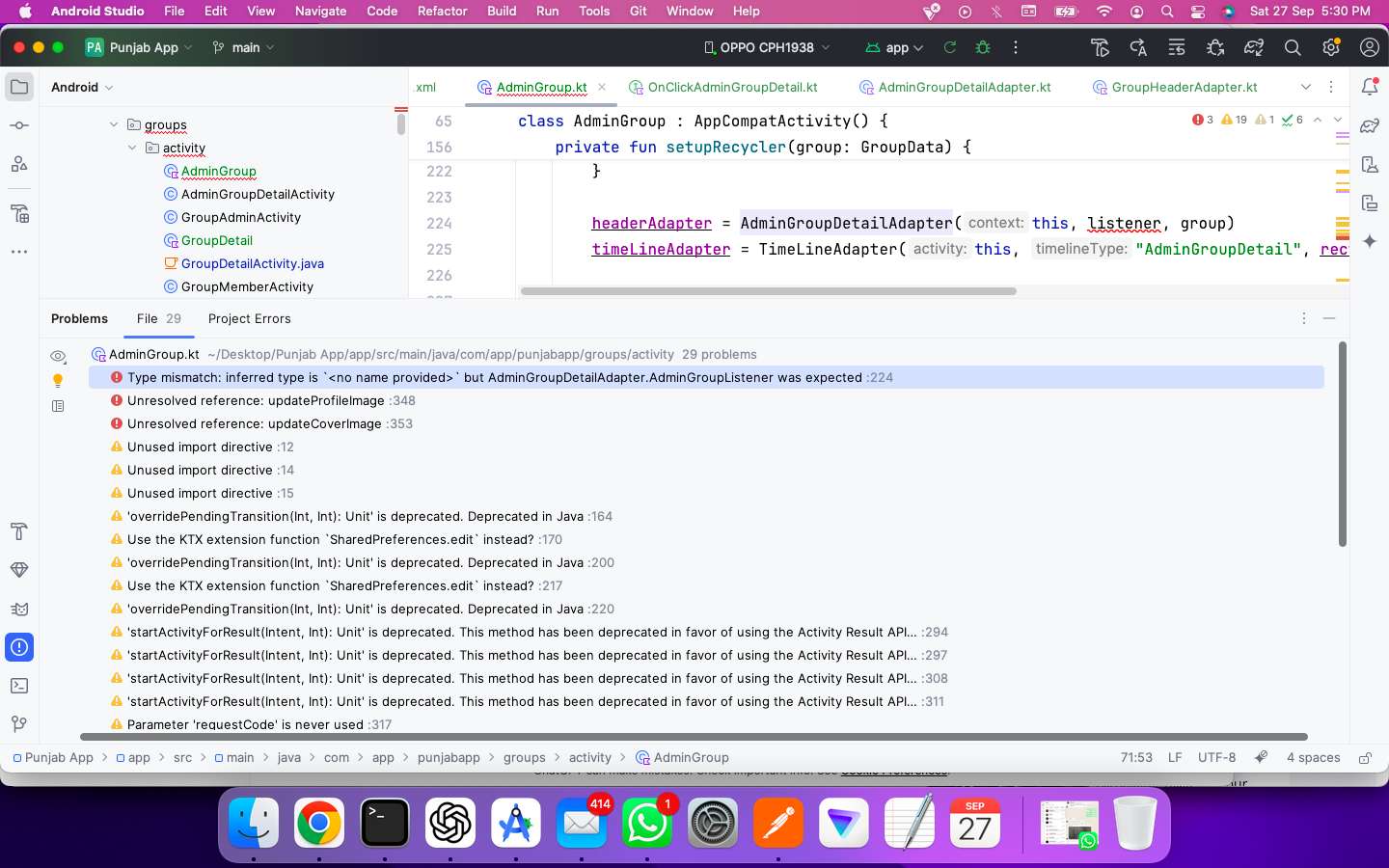Open the OPPO CPH1938 device selector dropdown
1389x868 pixels.
coord(767,47)
